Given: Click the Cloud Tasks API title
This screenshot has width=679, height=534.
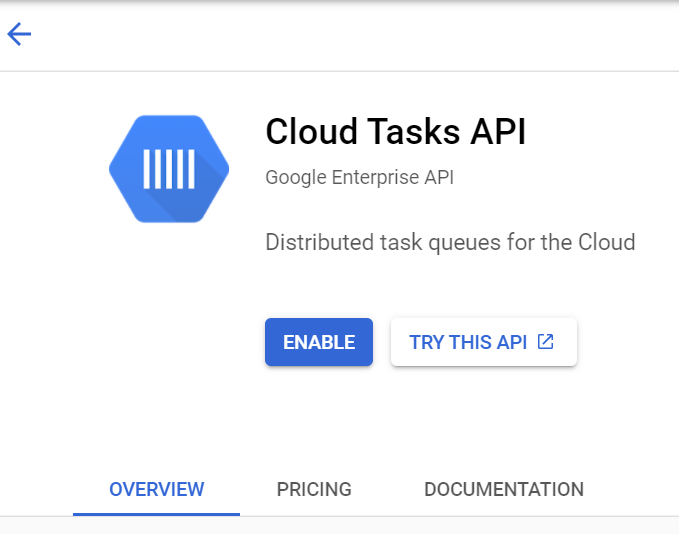Looking at the screenshot, I should pyautogui.click(x=395, y=131).
